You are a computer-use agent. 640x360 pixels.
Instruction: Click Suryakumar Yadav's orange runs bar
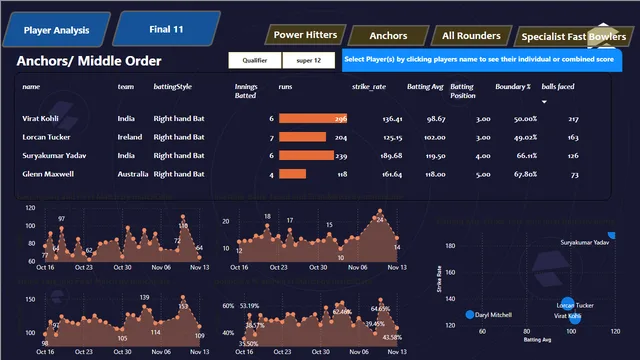click(306, 155)
